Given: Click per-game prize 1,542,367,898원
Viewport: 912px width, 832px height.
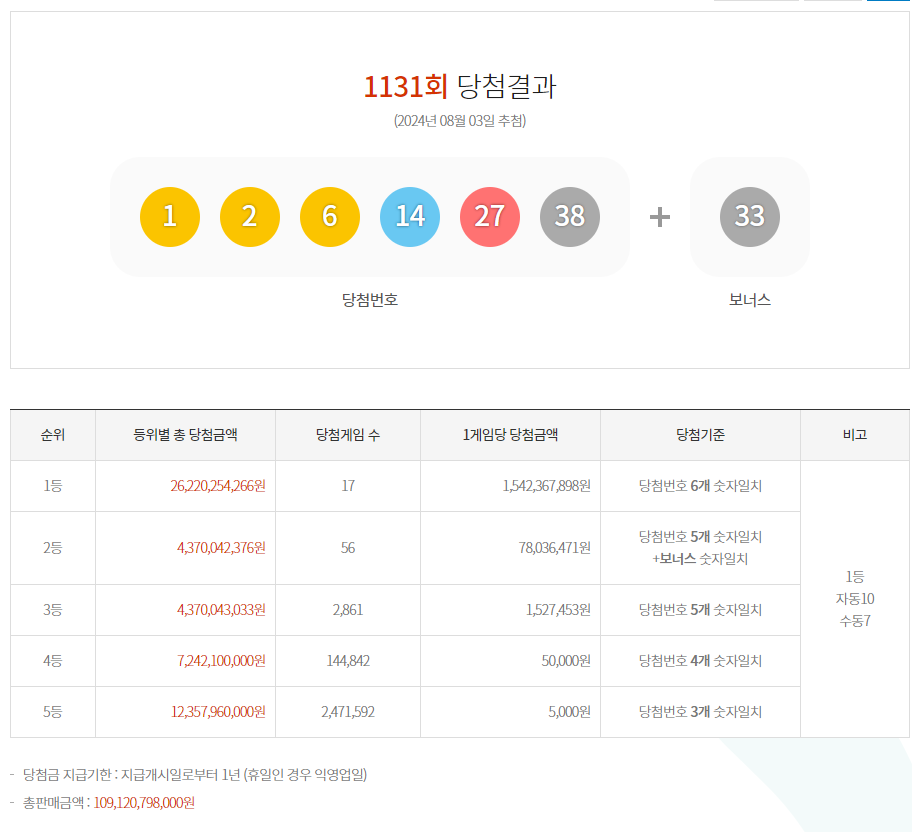Looking at the screenshot, I should [547, 486].
